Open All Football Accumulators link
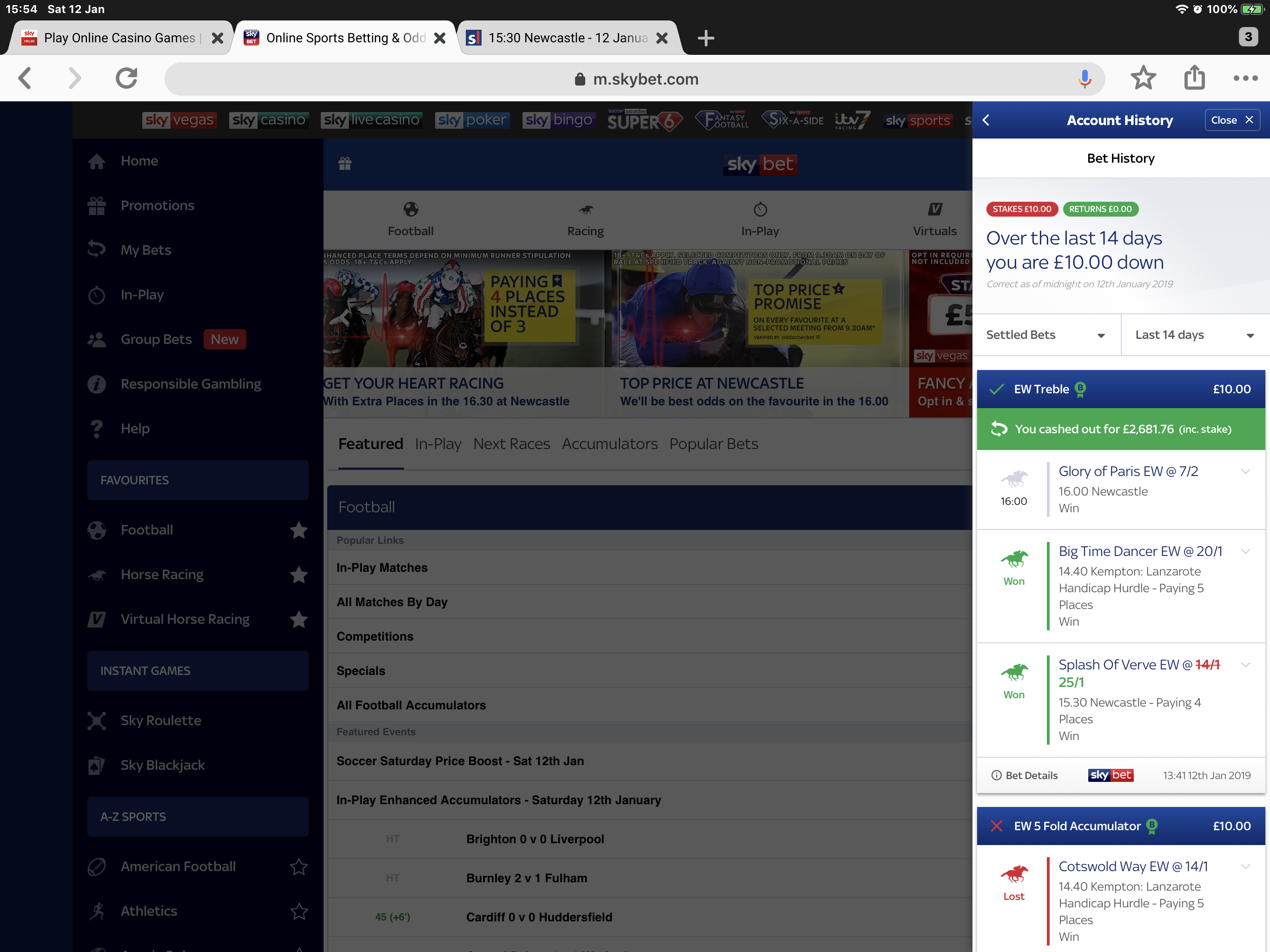 coord(649,705)
